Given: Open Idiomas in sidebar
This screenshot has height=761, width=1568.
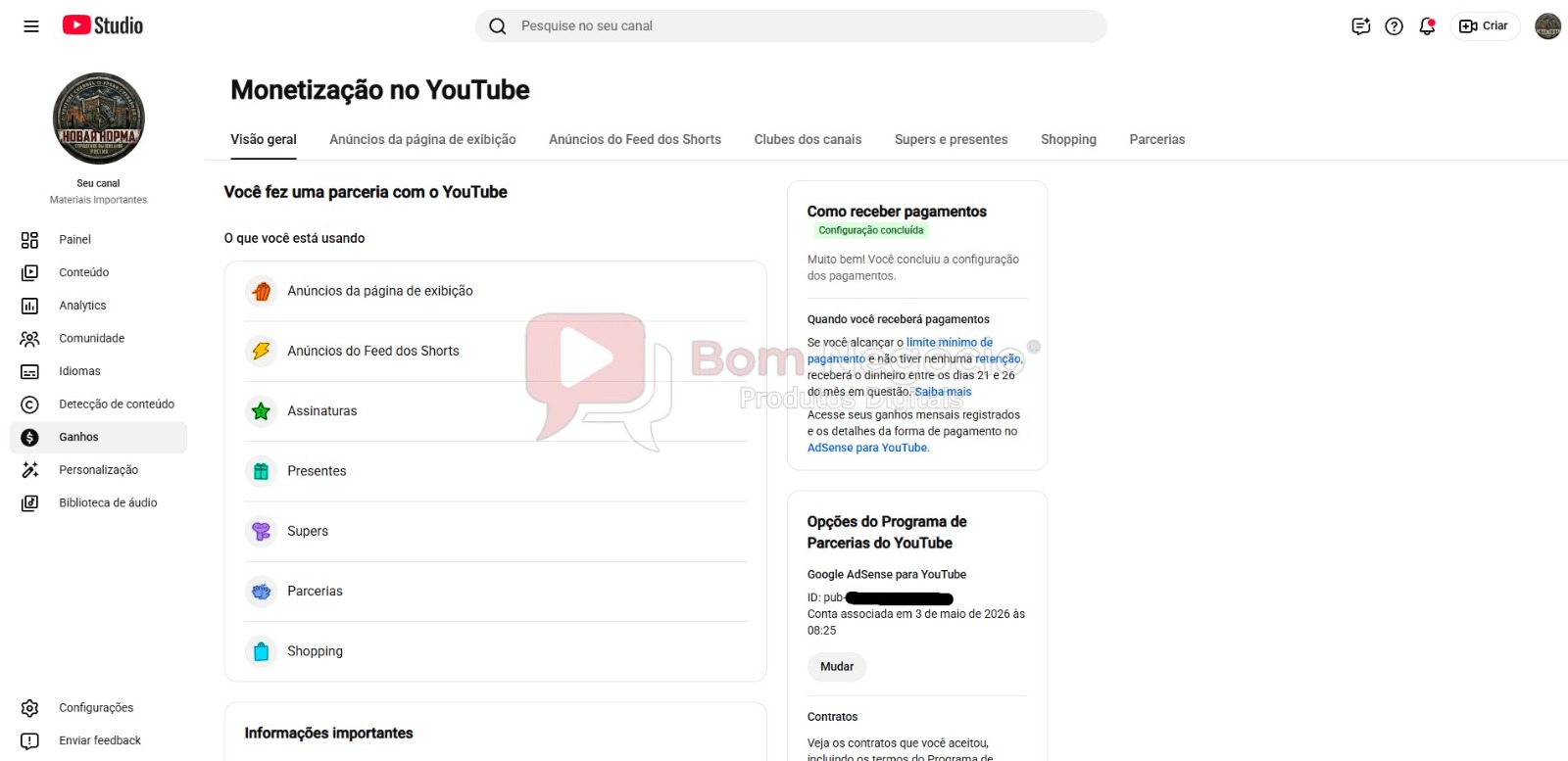Looking at the screenshot, I should point(79,371).
